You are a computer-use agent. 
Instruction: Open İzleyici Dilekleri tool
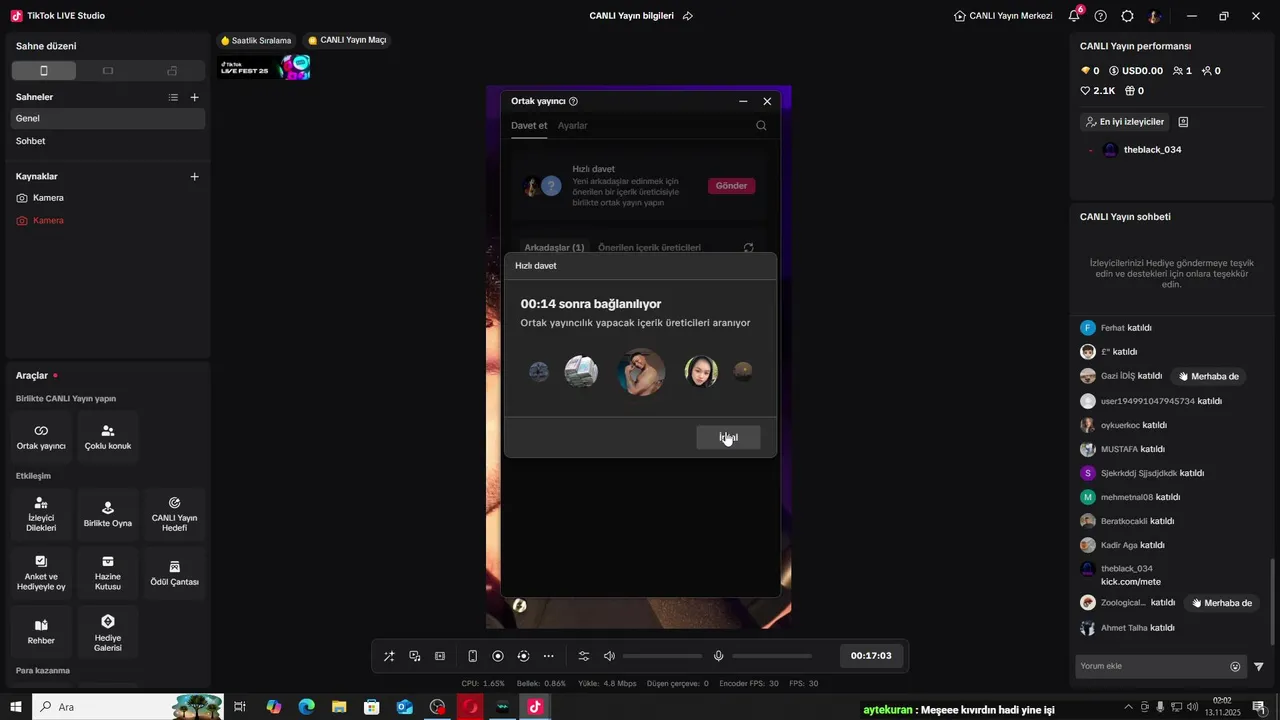[x=41, y=515]
